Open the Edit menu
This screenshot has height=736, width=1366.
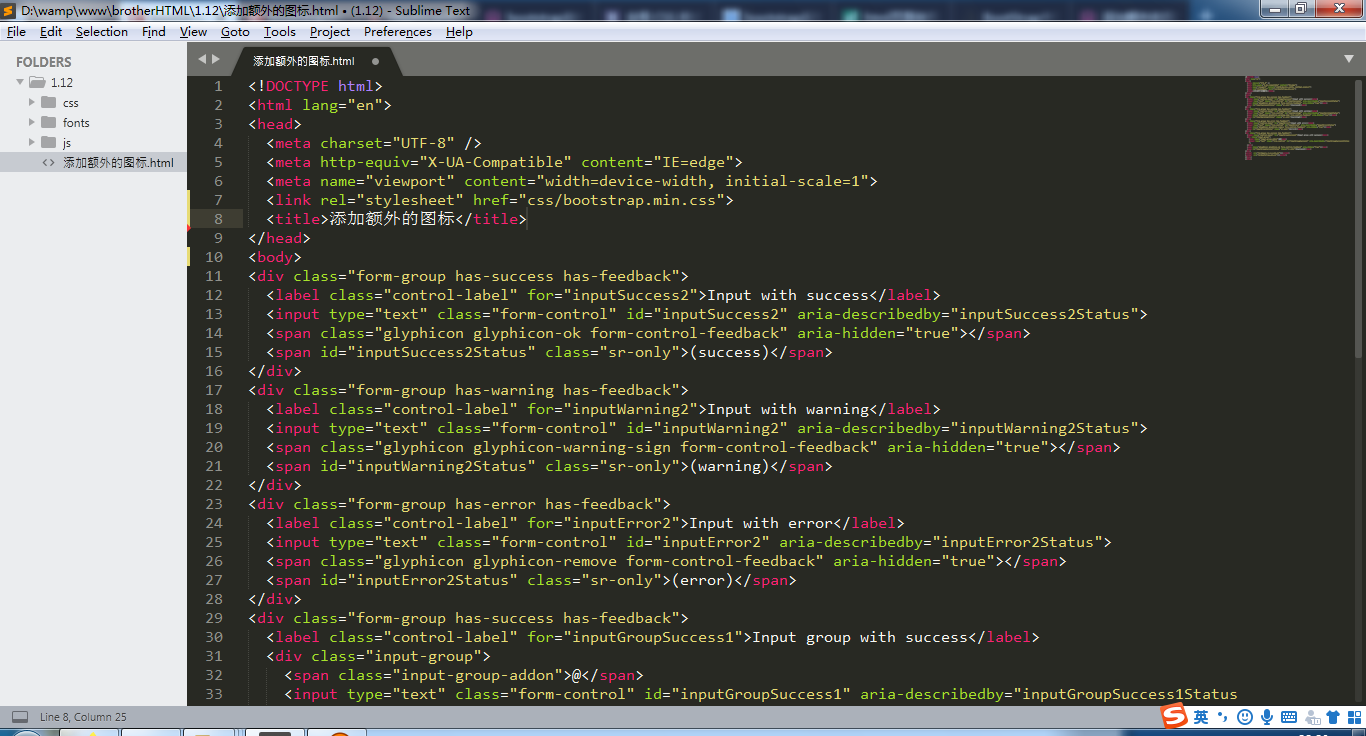click(x=51, y=32)
